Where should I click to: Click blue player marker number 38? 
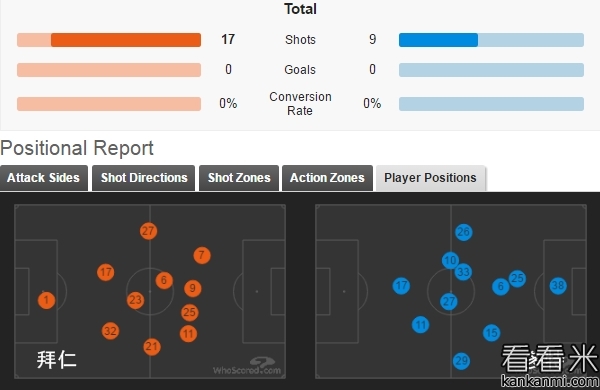(x=558, y=286)
